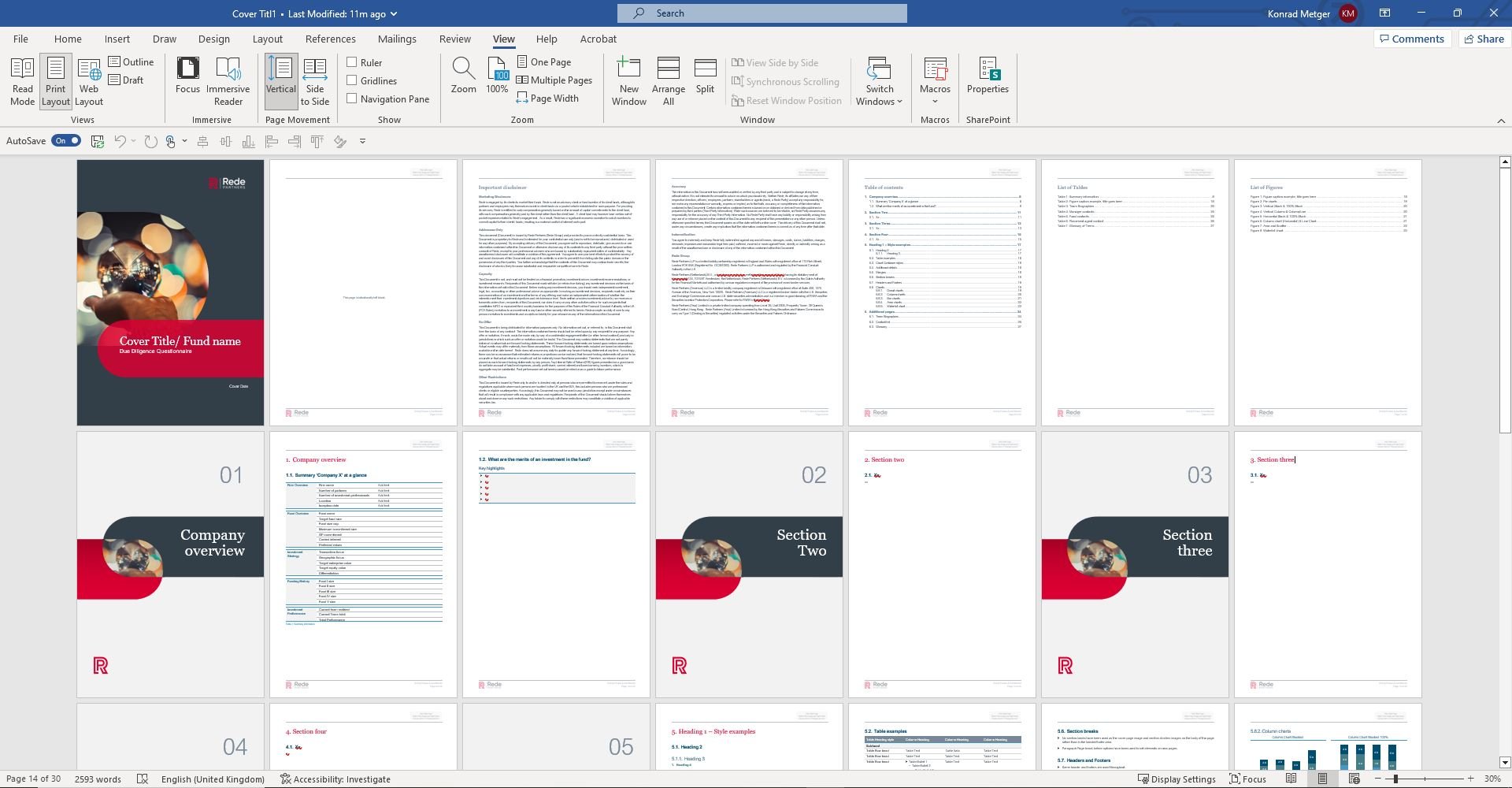The image size is (1512, 788).
Task: Turn off AutoSave toggle
Action: [66, 140]
